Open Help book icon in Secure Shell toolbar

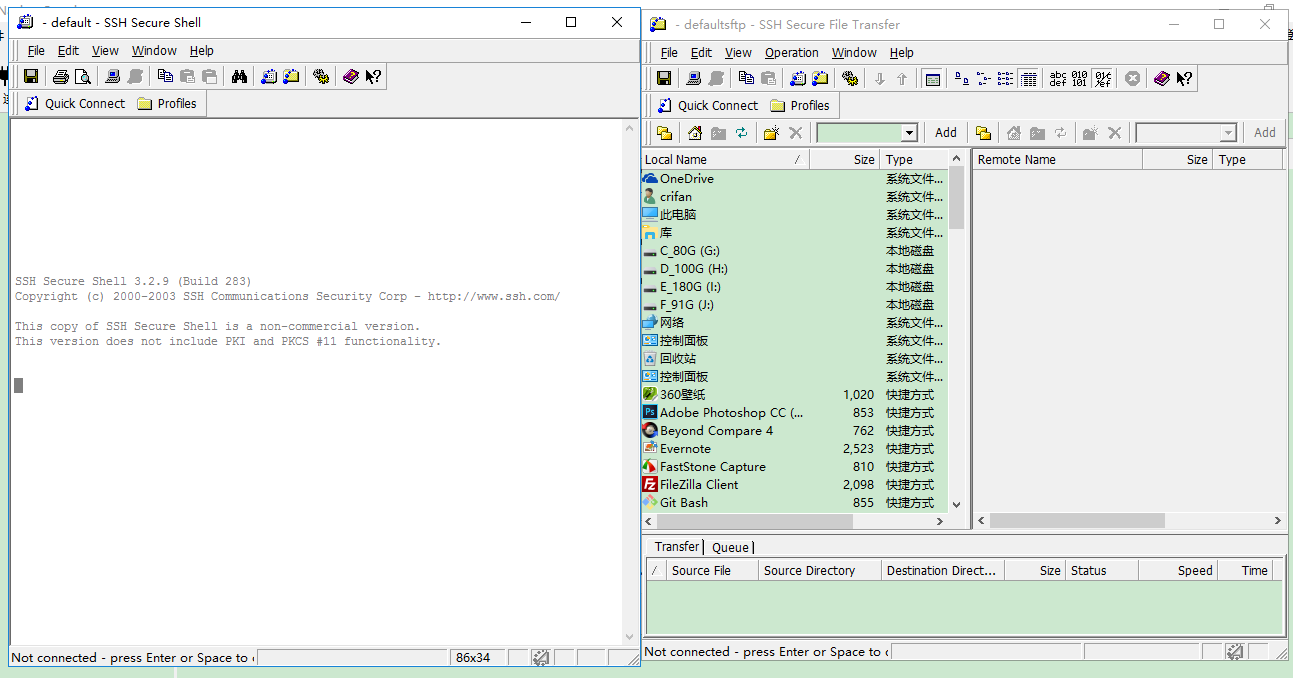point(351,76)
